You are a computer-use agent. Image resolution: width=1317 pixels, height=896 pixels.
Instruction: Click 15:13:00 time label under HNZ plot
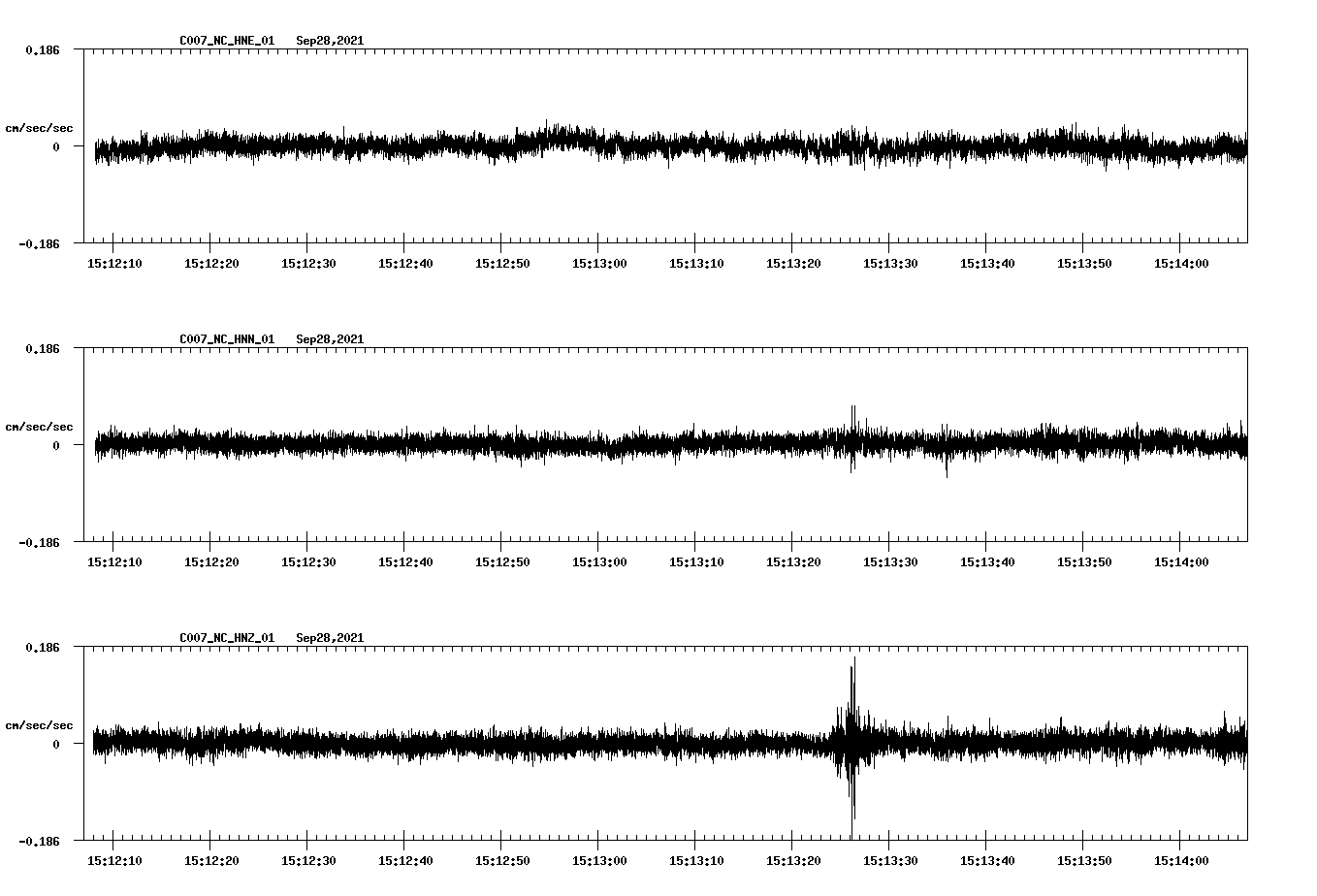(x=599, y=861)
